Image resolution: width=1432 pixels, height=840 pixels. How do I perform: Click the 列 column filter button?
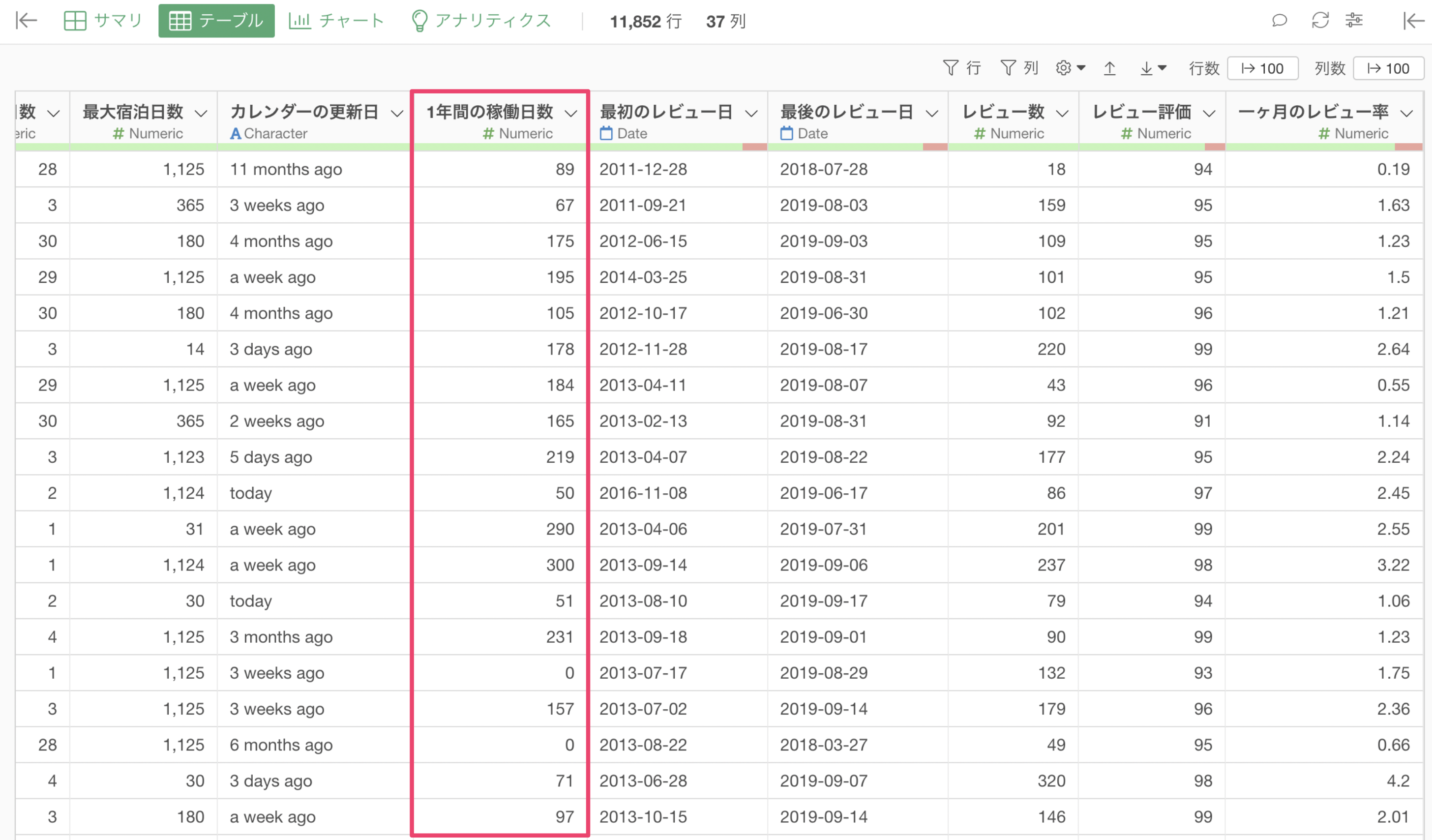tap(1019, 68)
